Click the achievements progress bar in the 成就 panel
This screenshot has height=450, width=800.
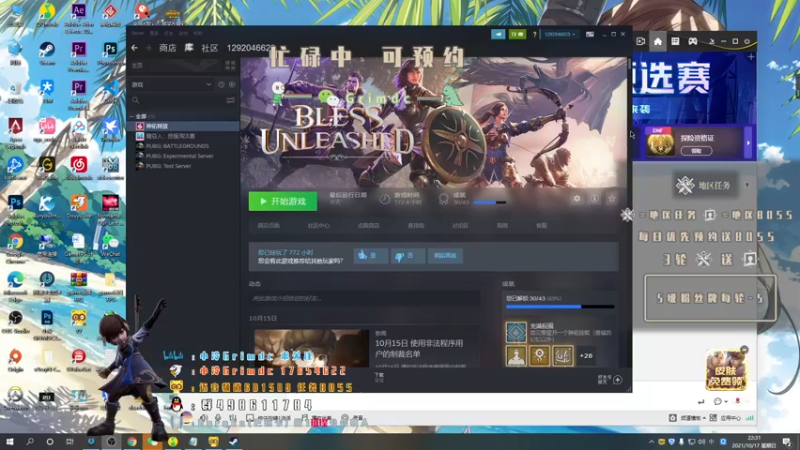tap(560, 307)
